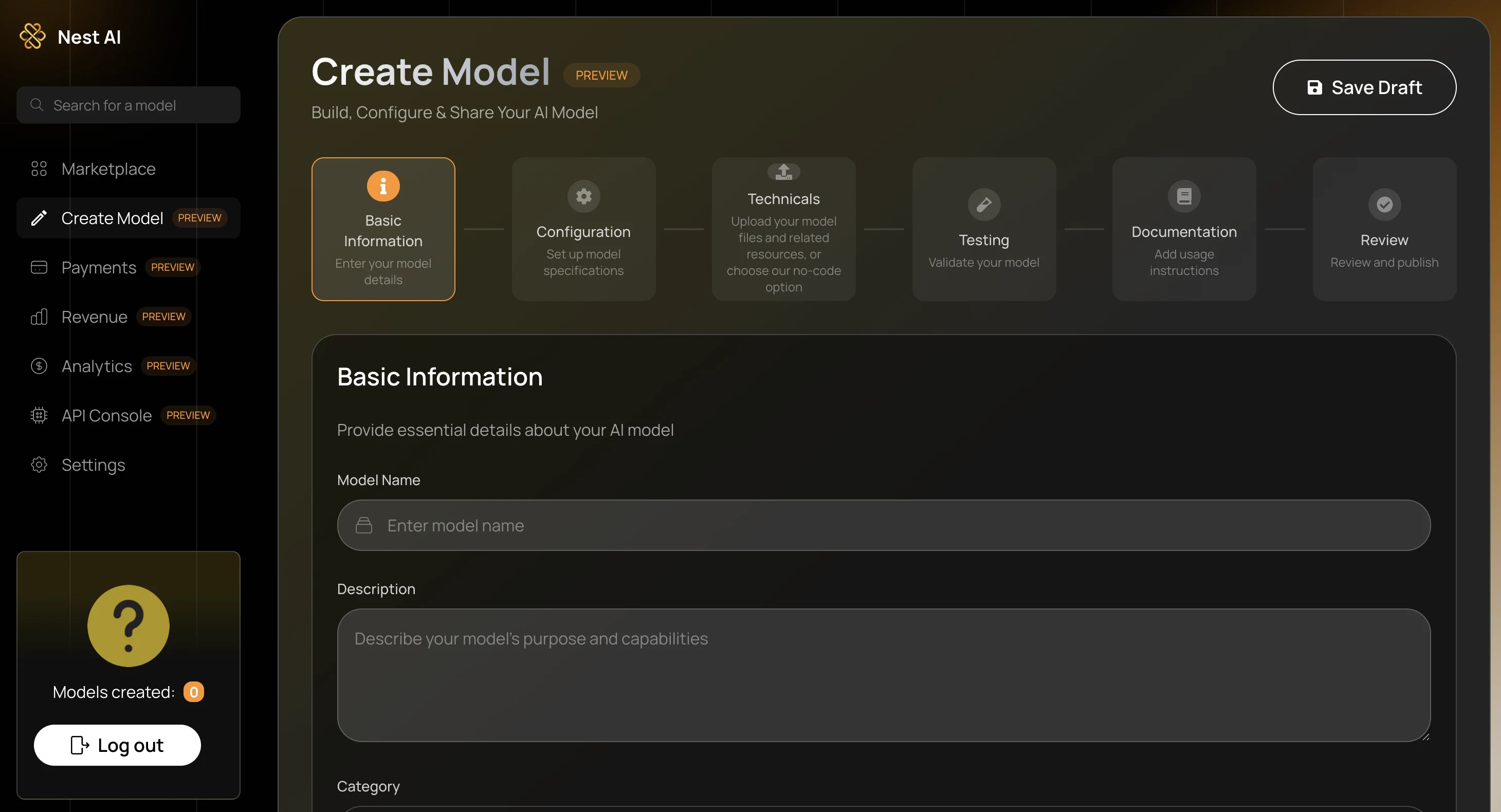Click the Testing step icon
The width and height of the screenshot is (1501, 812).
pos(983,205)
